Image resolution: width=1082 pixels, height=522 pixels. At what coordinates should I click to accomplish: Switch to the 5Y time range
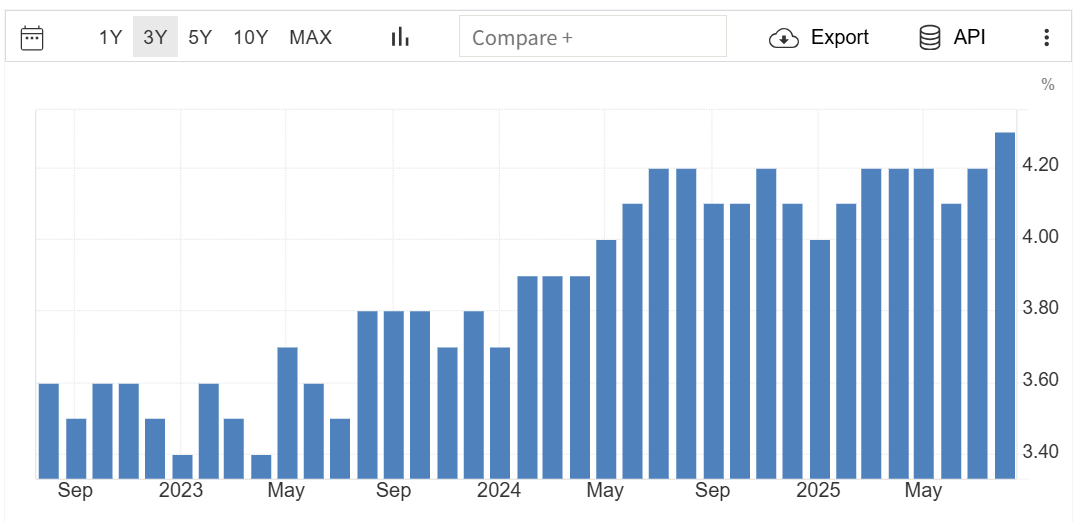(200, 38)
